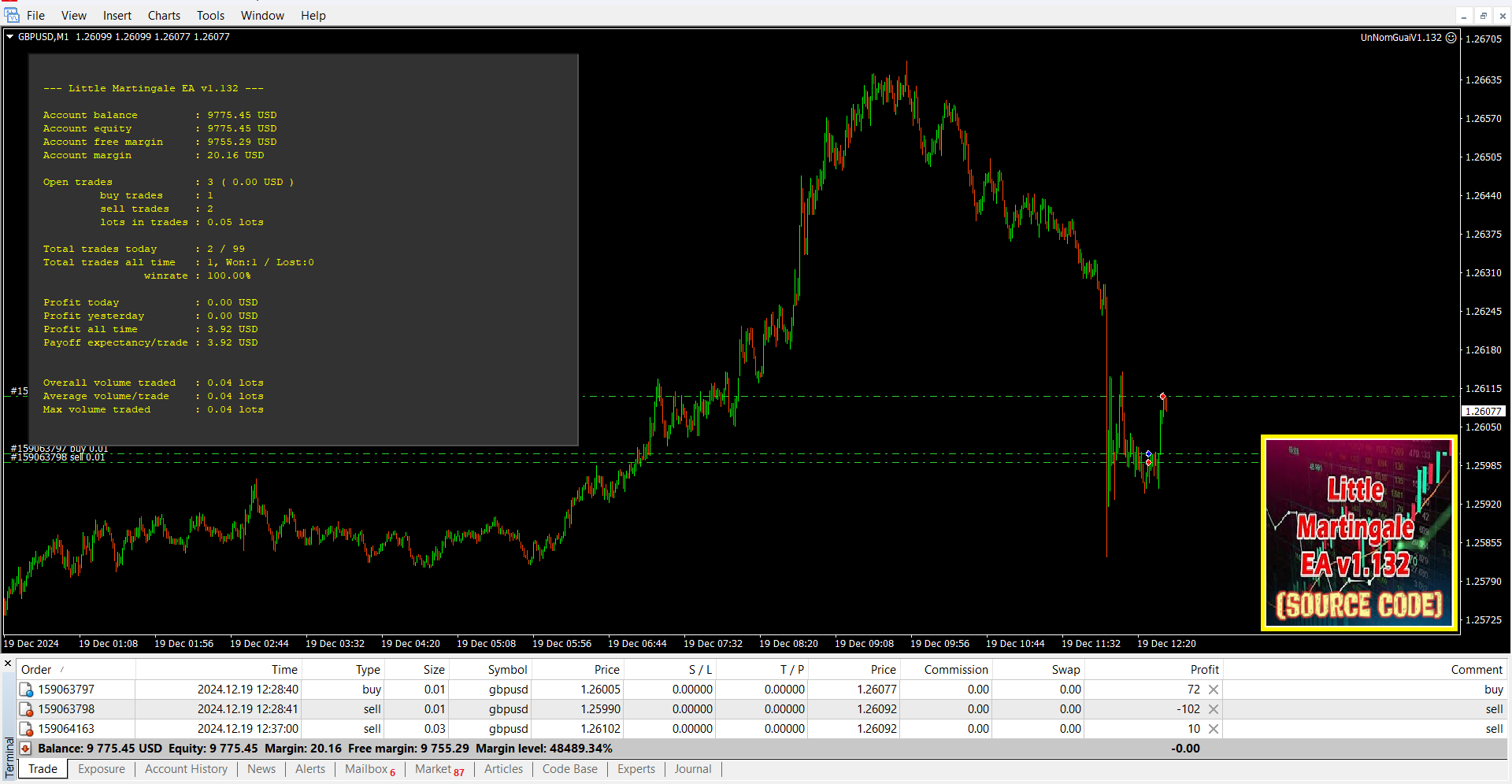Open the Experts tab
The height and width of the screenshot is (784, 1512).
pyautogui.click(x=636, y=769)
